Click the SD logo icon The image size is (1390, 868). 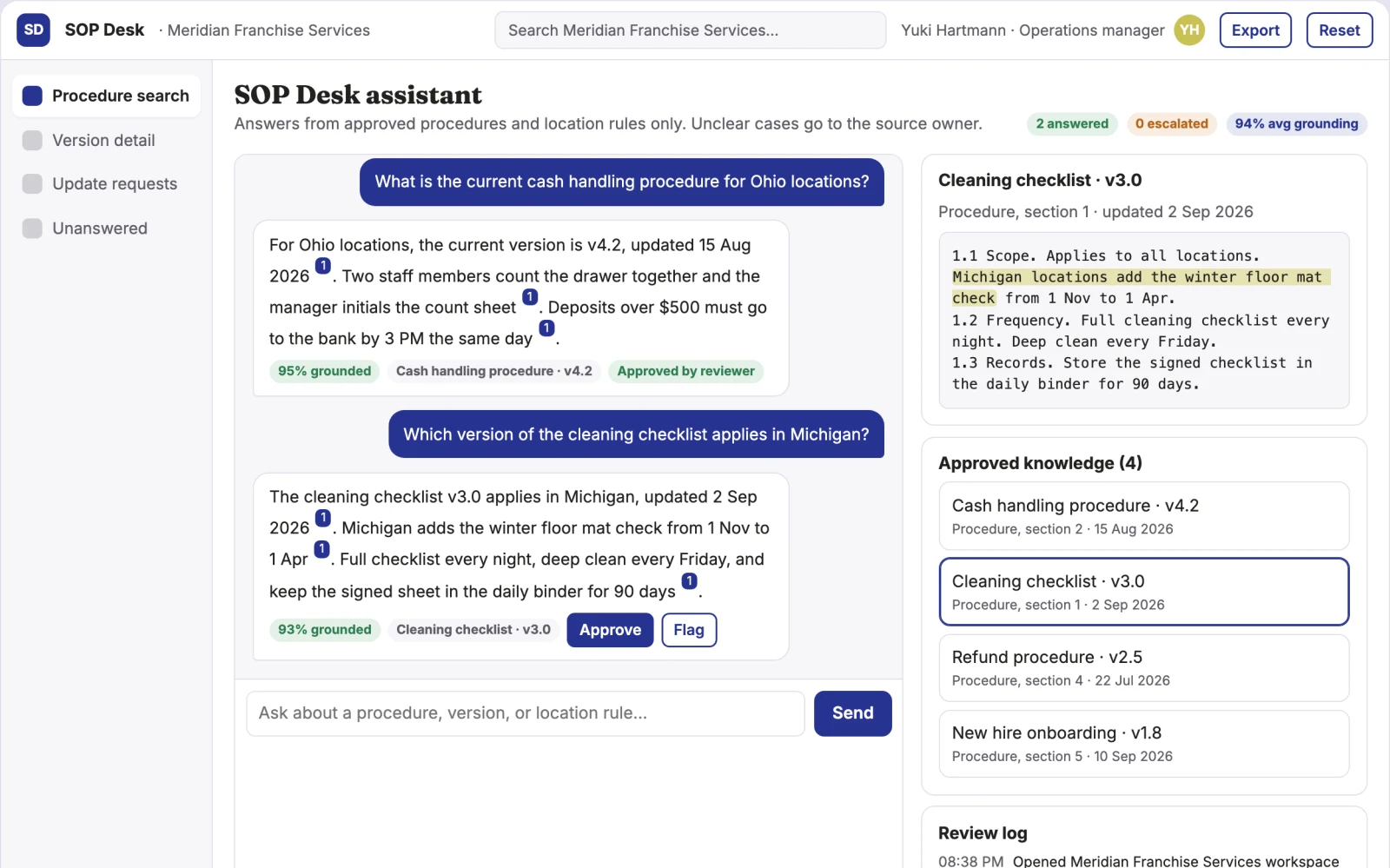coord(34,30)
